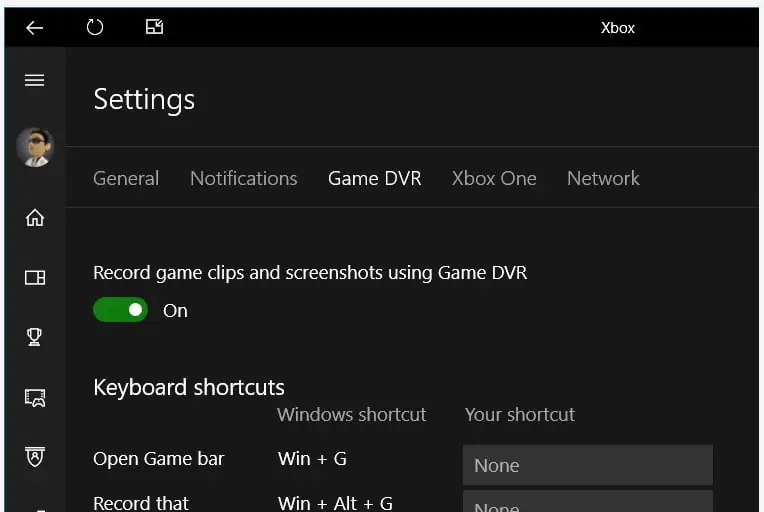Screen dimensions: 764x512
Task: Open the shield icon in the sidebar
Action: pyautogui.click(x=35, y=456)
